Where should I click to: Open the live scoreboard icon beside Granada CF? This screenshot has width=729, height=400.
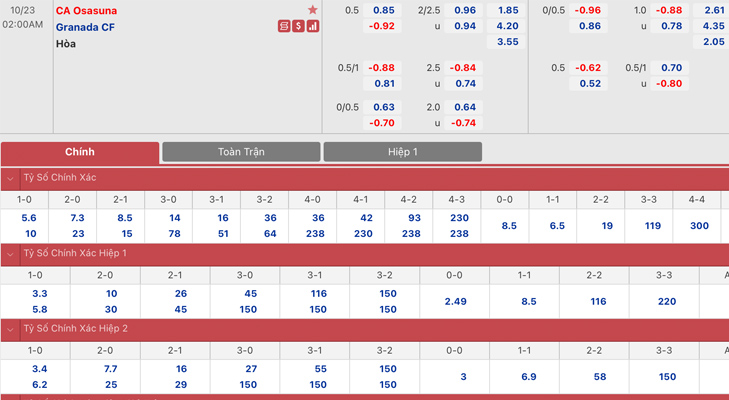[x=284, y=27]
